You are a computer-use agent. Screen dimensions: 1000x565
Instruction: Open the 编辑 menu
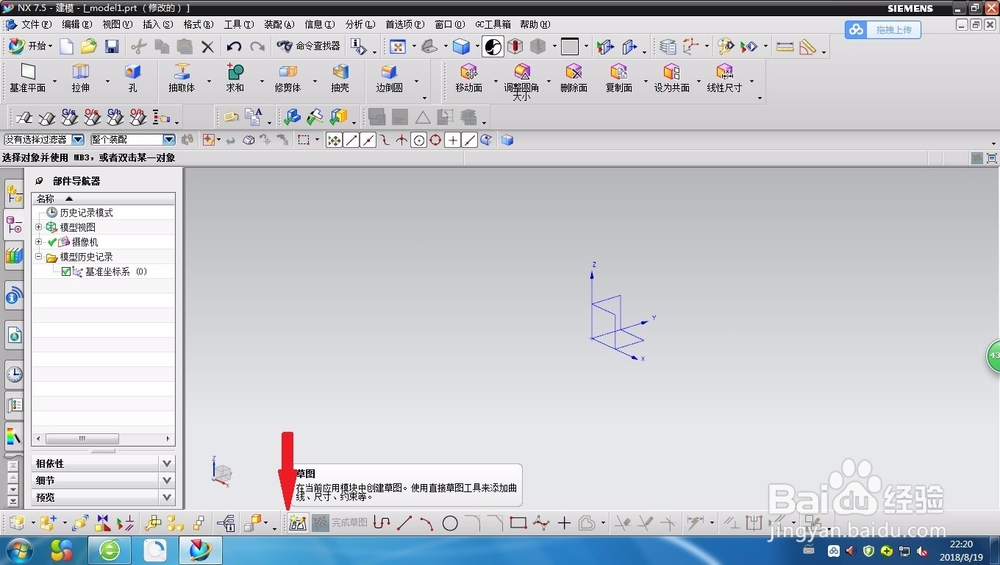pyautogui.click(x=77, y=24)
